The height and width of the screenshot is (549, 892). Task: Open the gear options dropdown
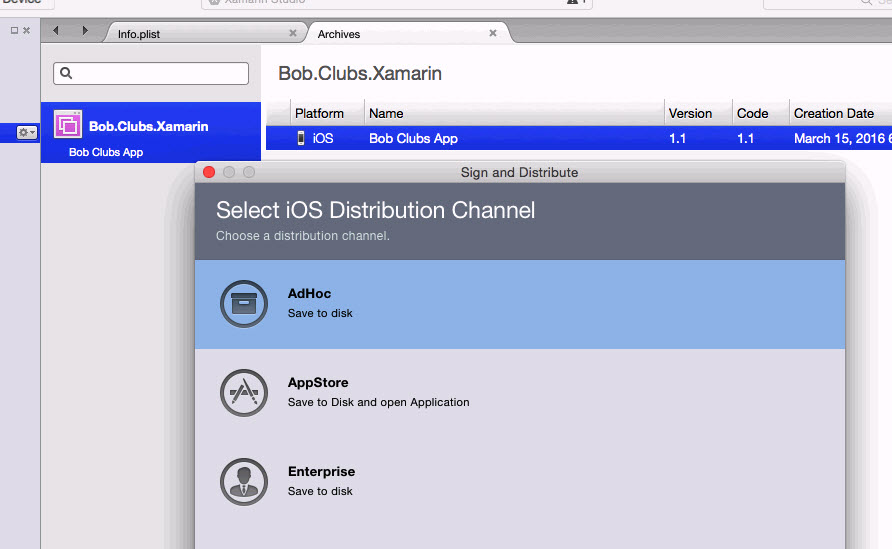click(x=27, y=133)
